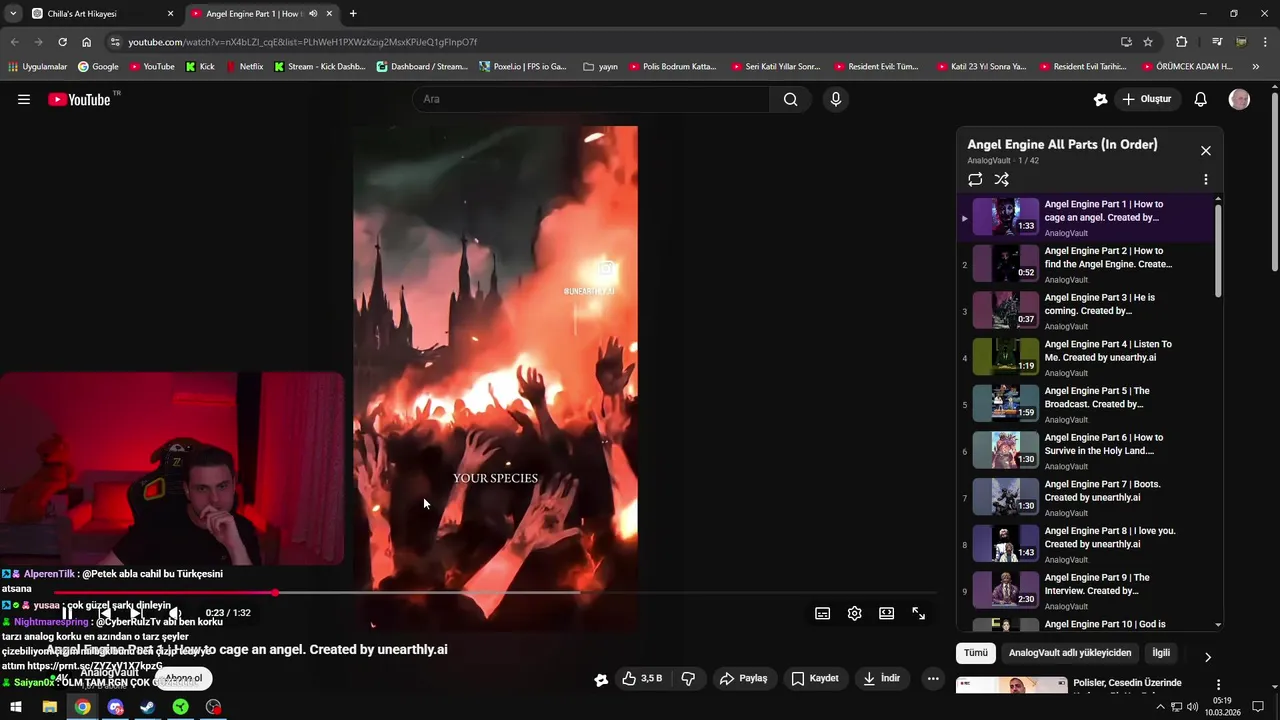Viewport: 1280px width, 720px height.
Task: Go to the YouTube home logo
Action: point(79,99)
